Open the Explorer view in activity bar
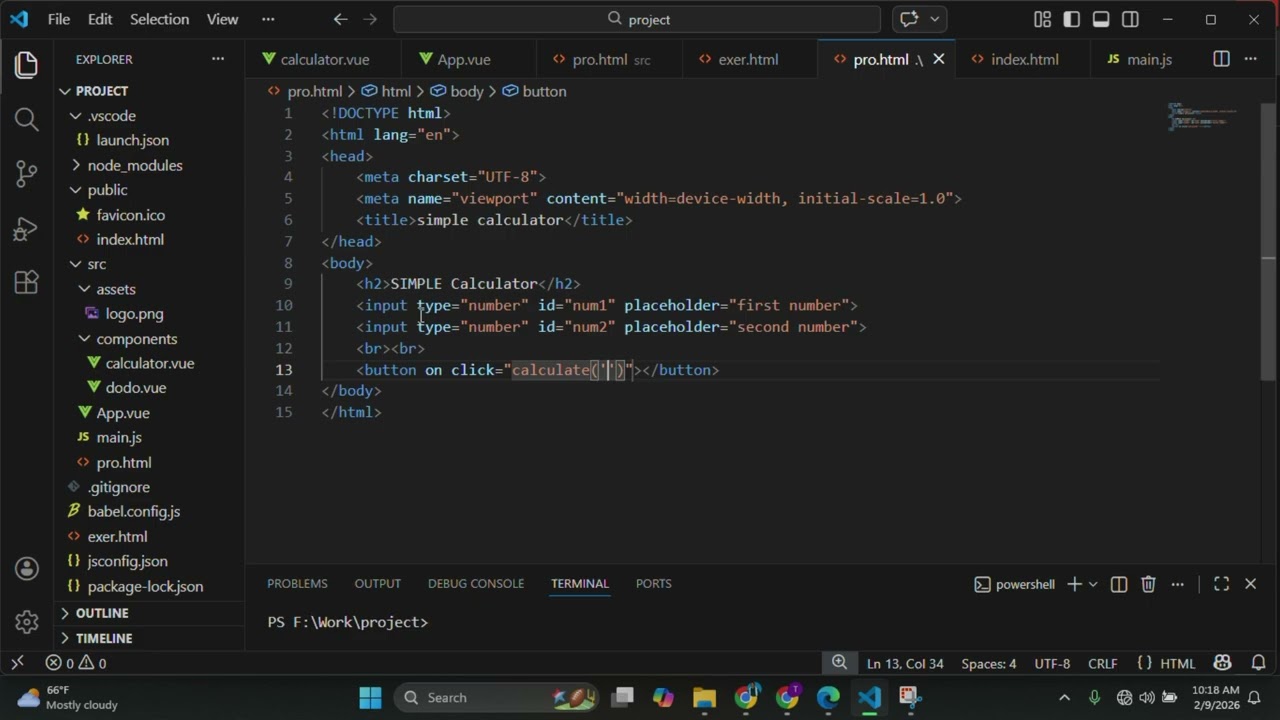This screenshot has height=720, width=1280. click(27, 66)
